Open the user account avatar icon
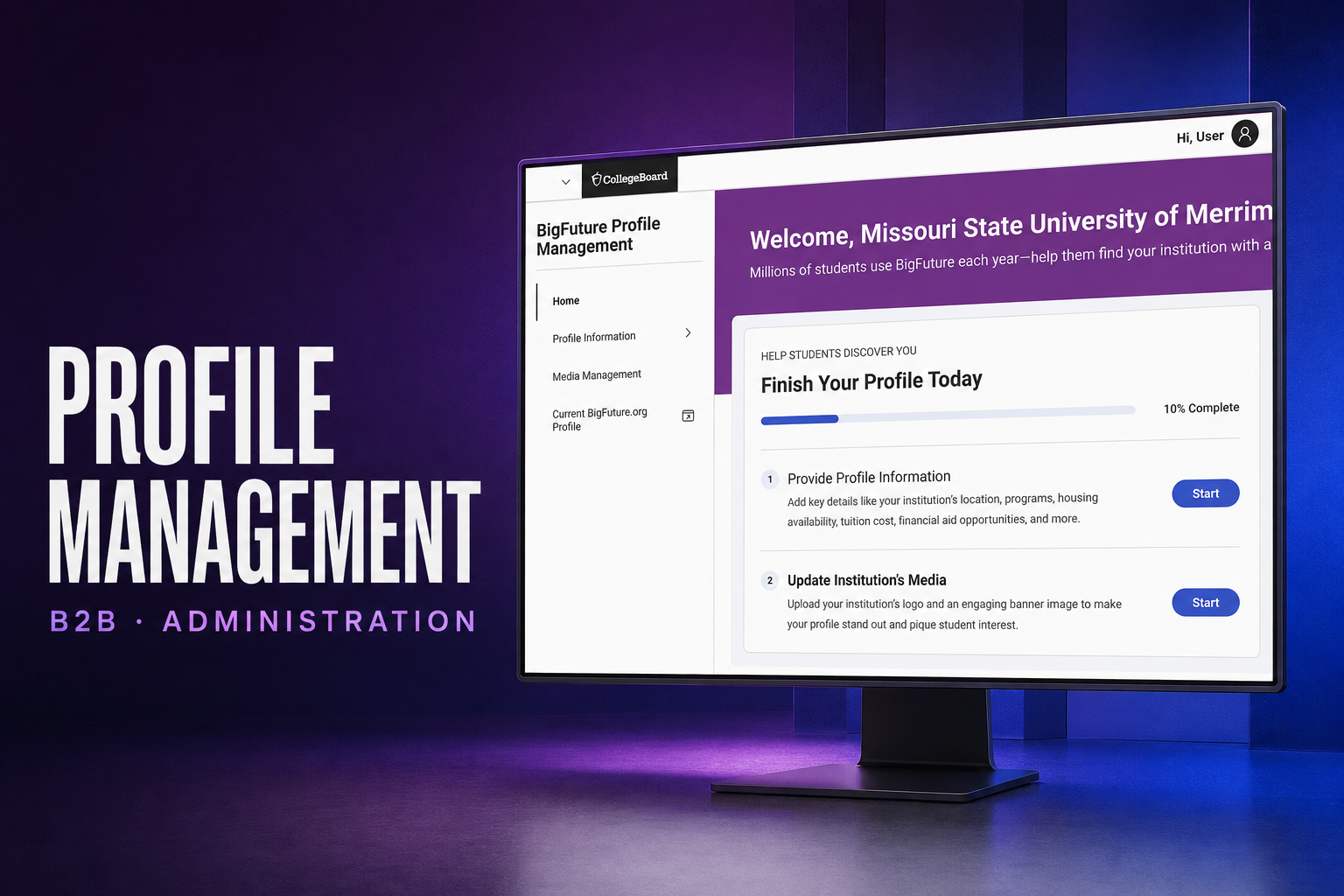Viewport: 1344px width, 896px height. click(x=1244, y=134)
